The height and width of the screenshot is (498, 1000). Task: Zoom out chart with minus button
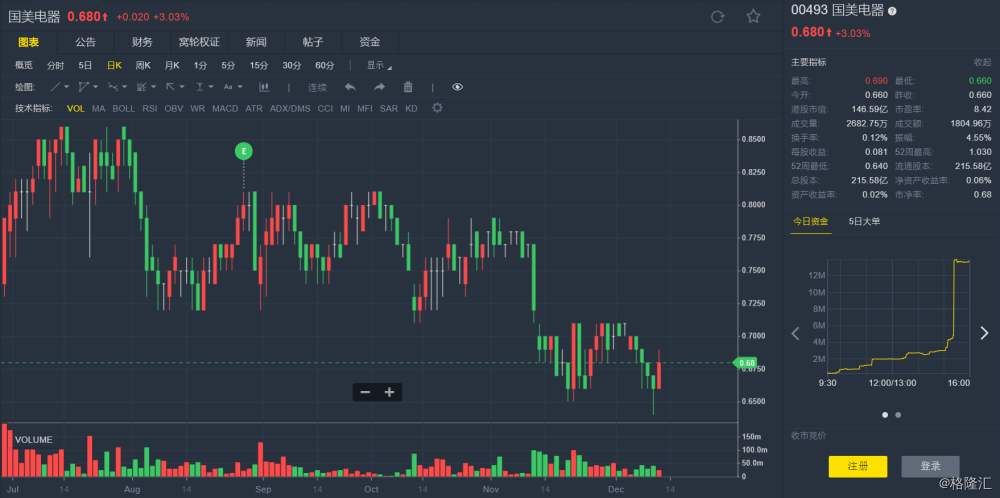click(x=365, y=392)
